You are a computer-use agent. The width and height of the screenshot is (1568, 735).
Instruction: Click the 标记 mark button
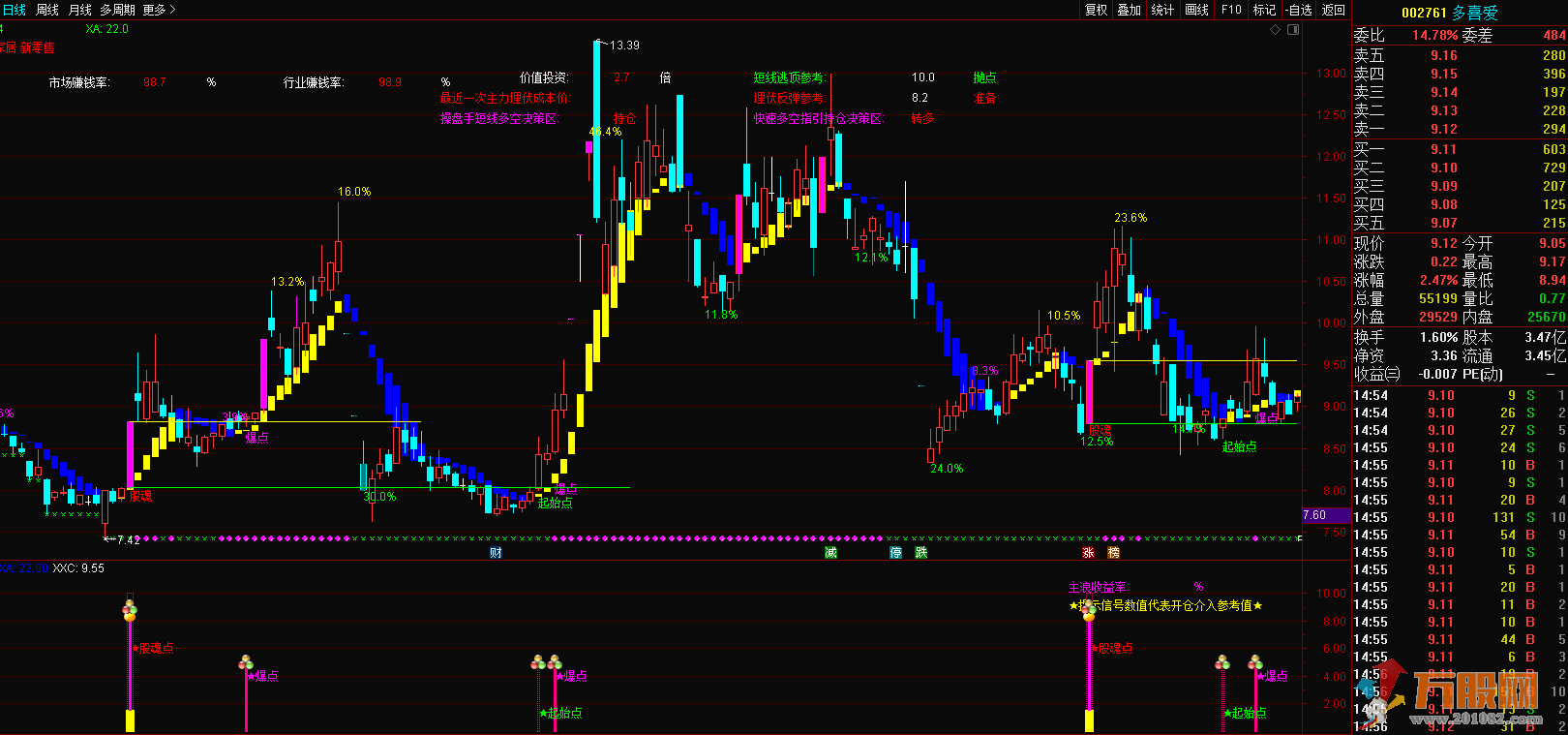[x=1264, y=10]
